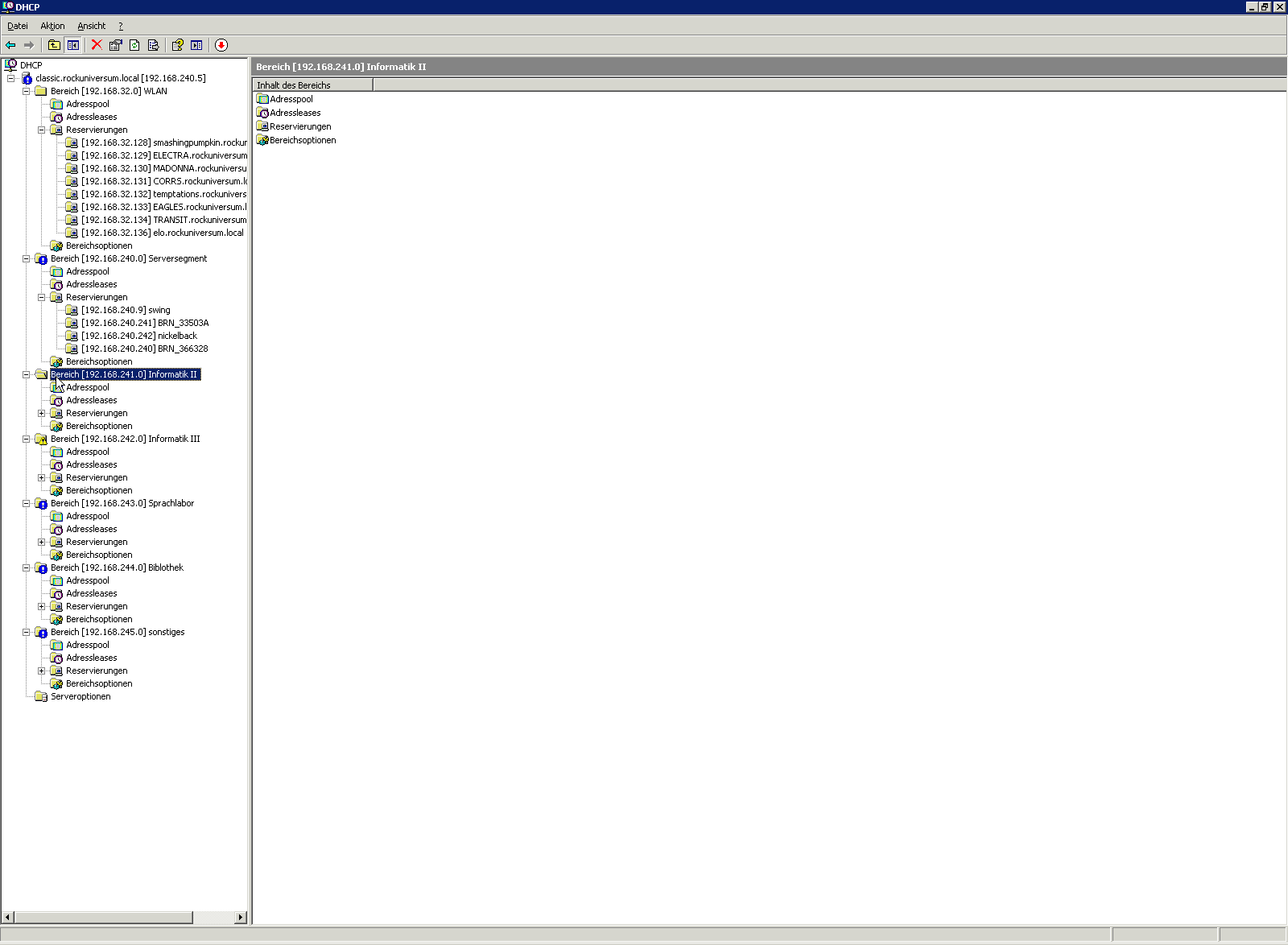This screenshot has height=945, width=1288.
Task: Open Properties via toolbar icon
Action: pyautogui.click(x=116, y=45)
